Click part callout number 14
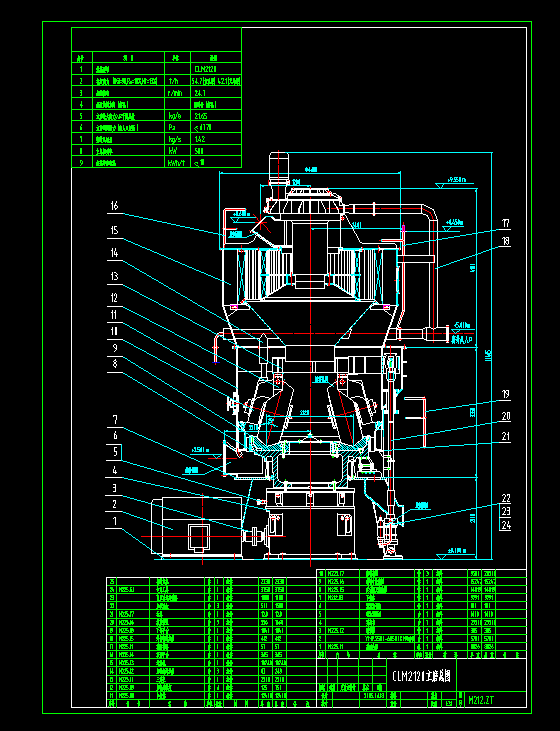560x731 pixels. click(x=114, y=253)
